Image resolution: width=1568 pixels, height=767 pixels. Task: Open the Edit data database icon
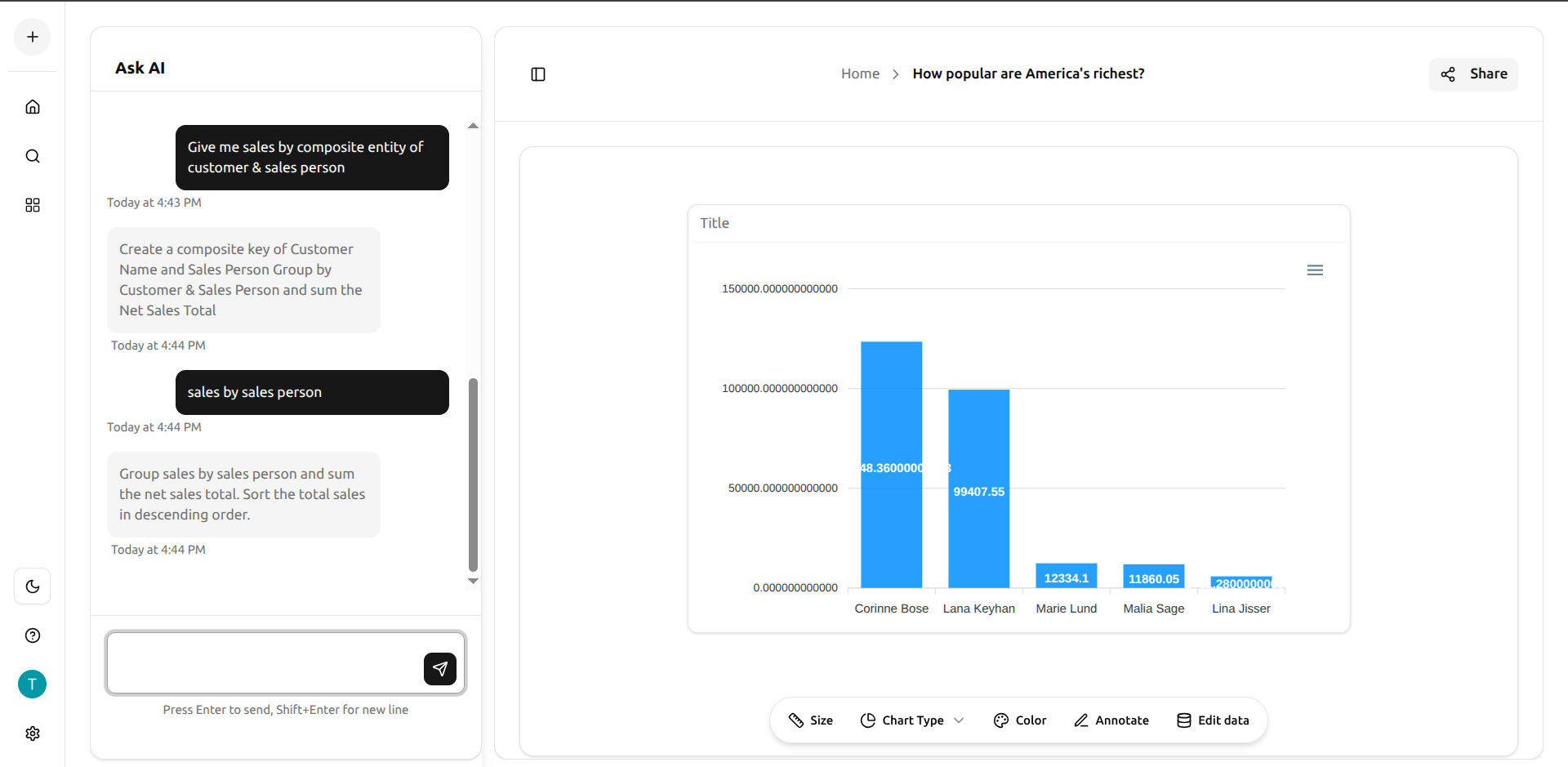1183,720
